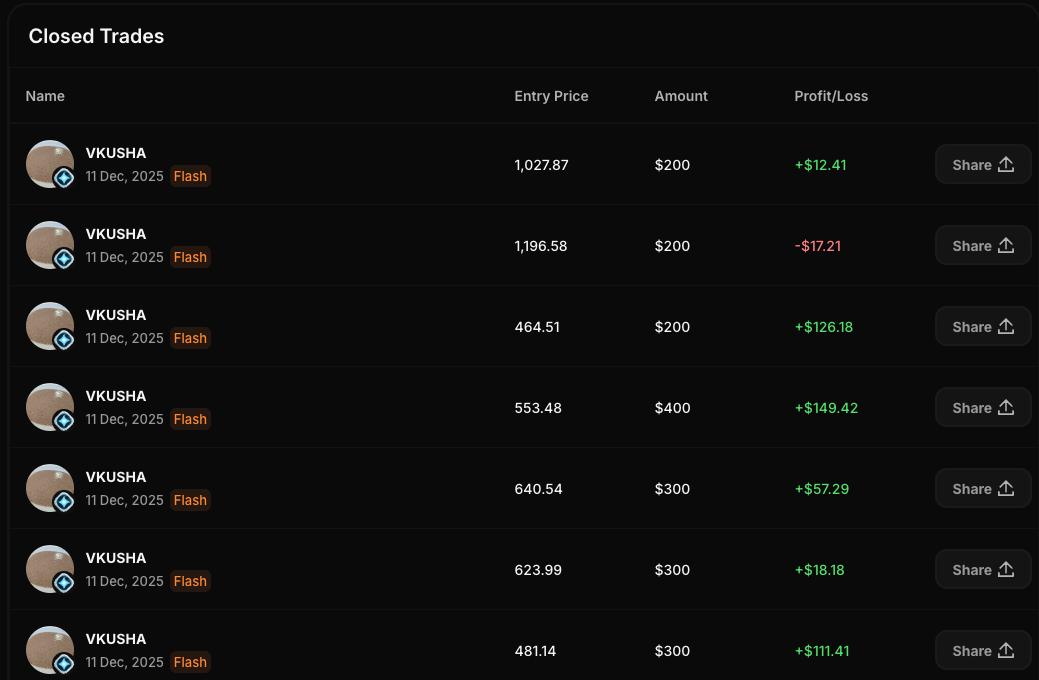This screenshot has height=680, width=1039.
Task: Click the Profit/Loss column header
Action: click(x=831, y=96)
